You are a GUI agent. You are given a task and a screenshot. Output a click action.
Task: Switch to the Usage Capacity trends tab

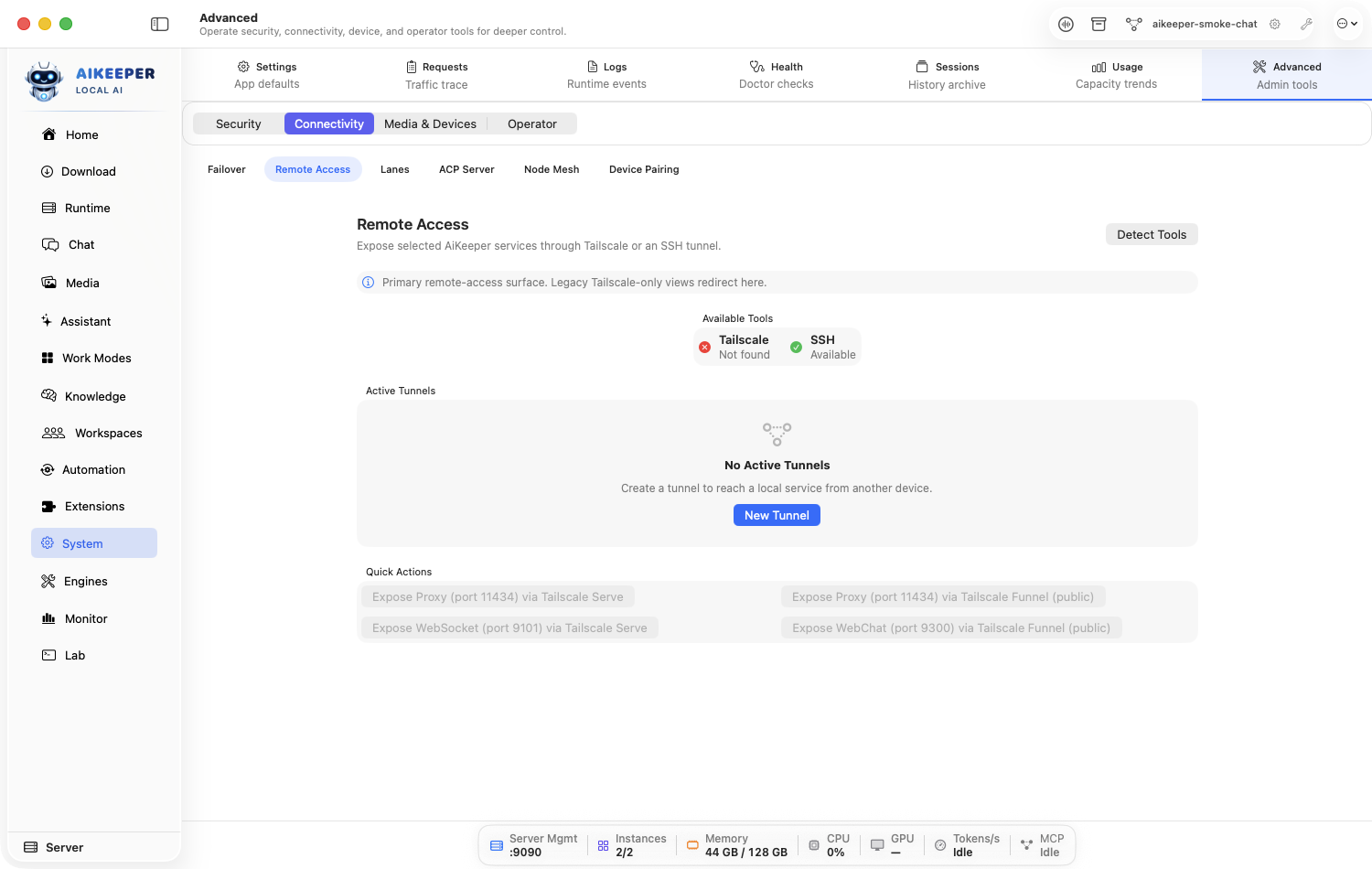pos(1117,75)
